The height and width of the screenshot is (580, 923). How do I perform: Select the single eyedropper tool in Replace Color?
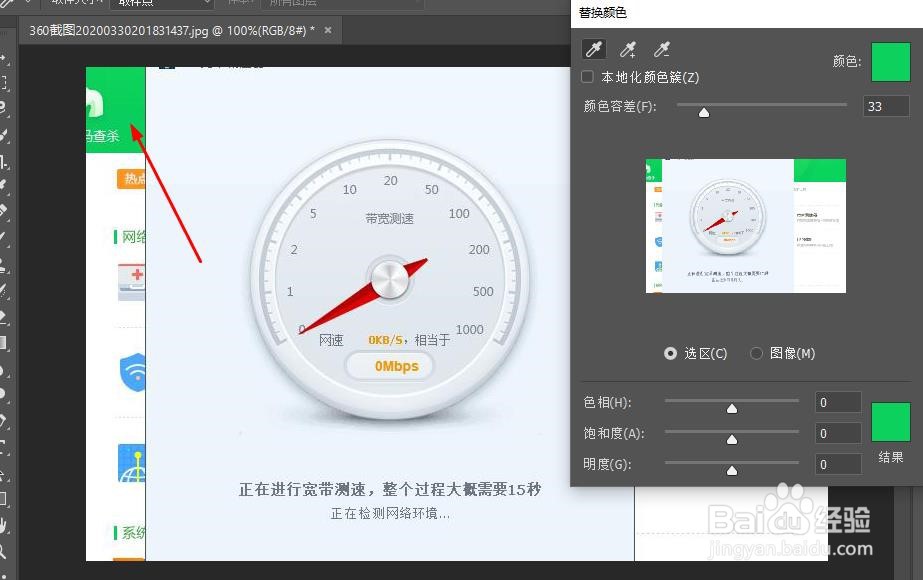point(594,47)
